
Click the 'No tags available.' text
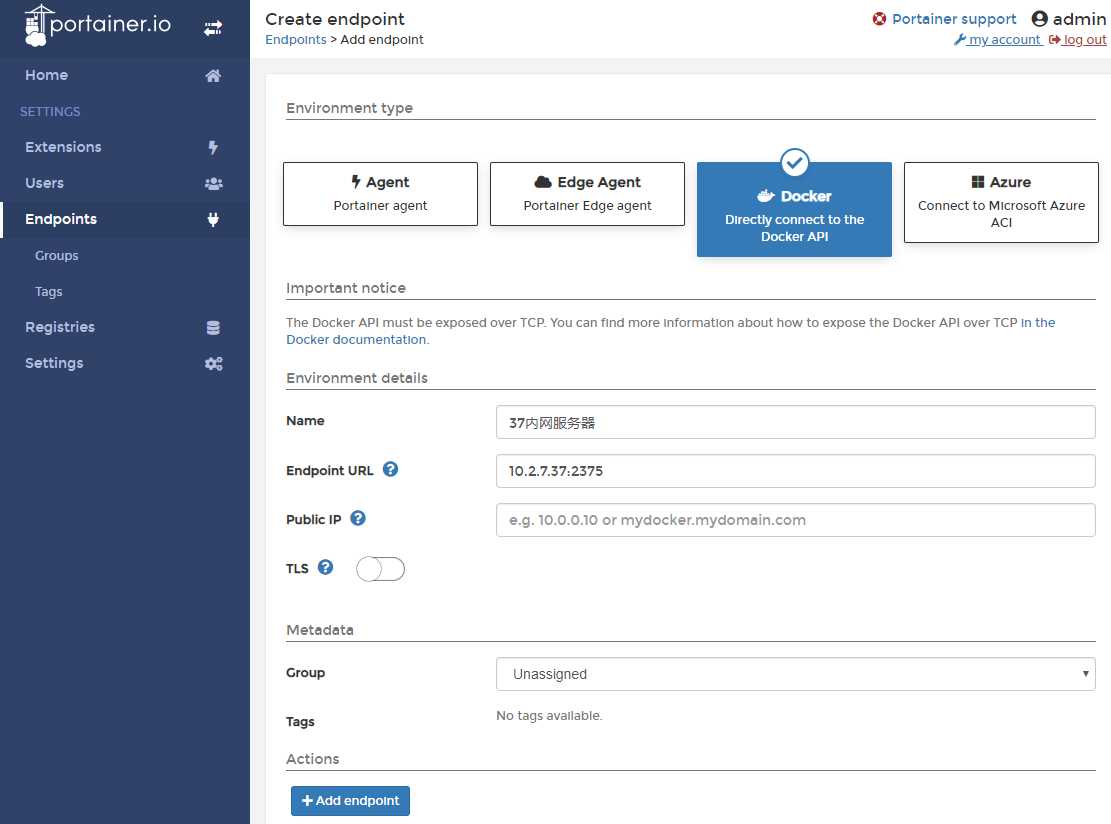(x=549, y=716)
